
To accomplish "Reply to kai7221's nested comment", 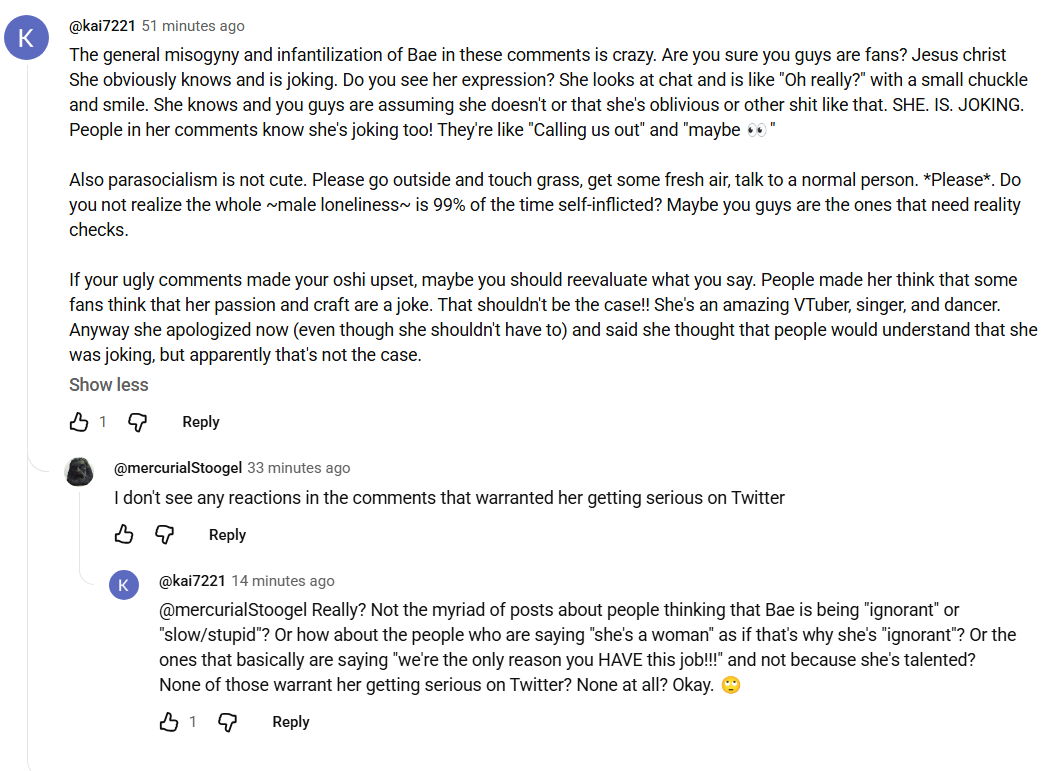I will tap(291, 722).
